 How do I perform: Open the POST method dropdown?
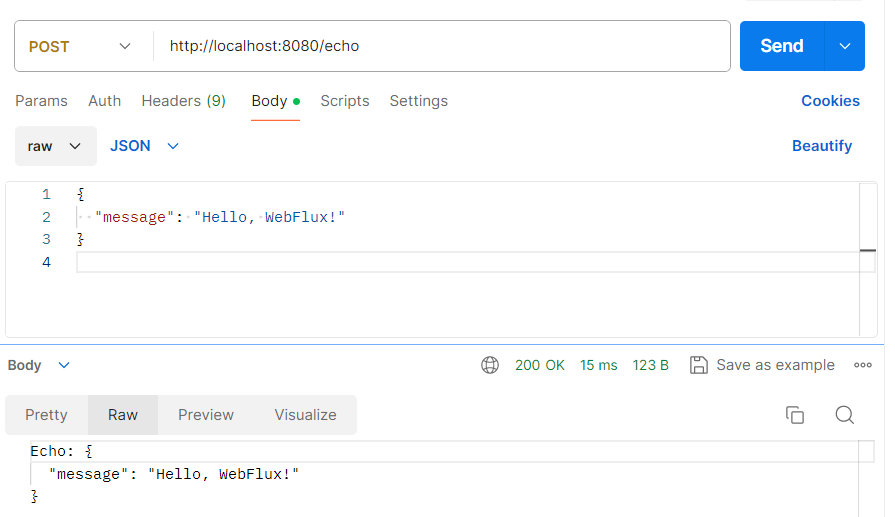[x=80, y=46]
